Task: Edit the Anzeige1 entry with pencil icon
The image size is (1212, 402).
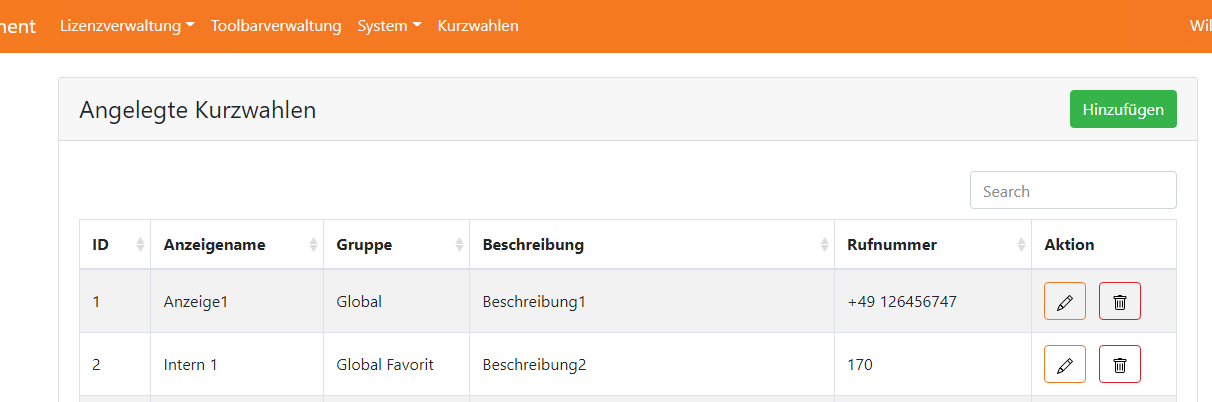Action: [x=1064, y=301]
